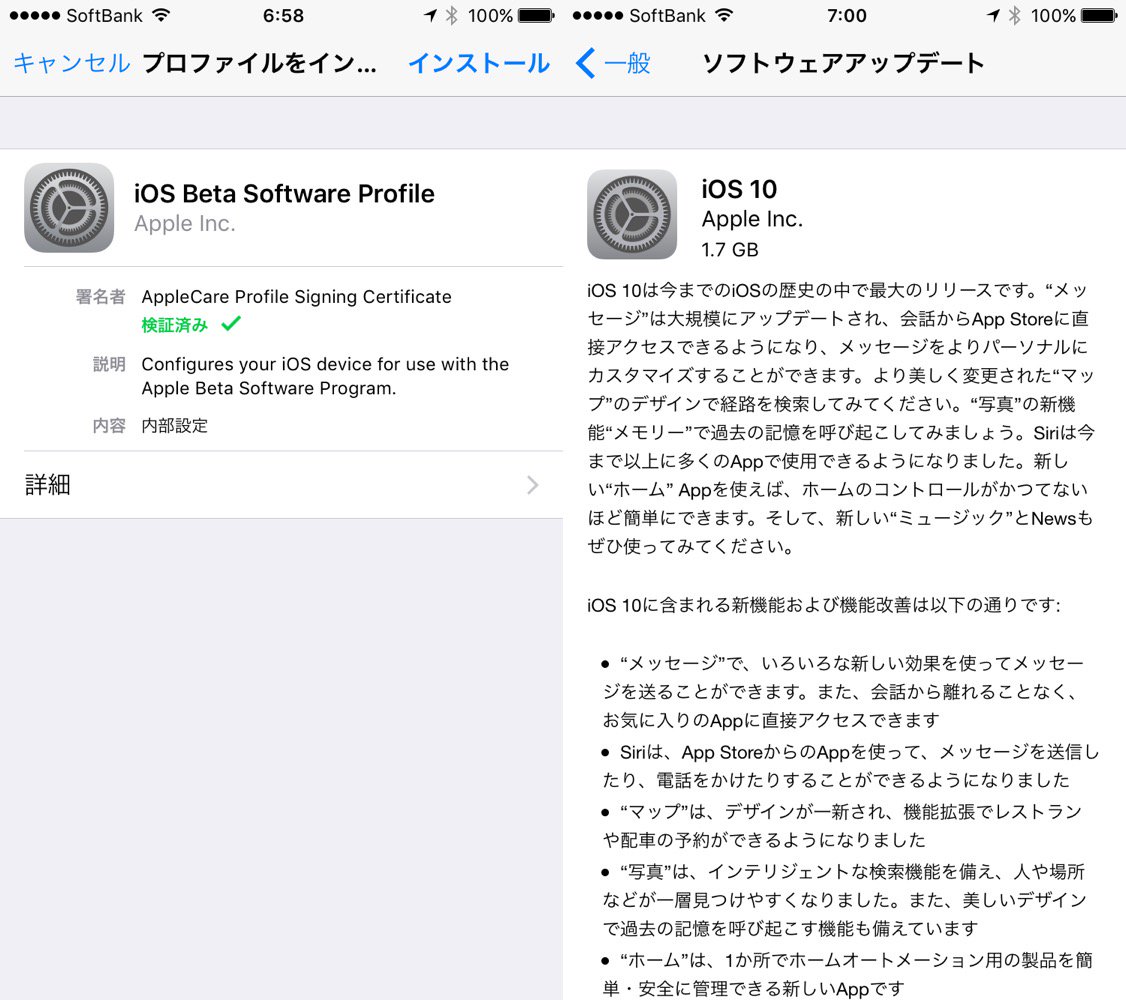Tap SoftBank carrier name on left screen
The width and height of the screenshot is (1126, 1000).
pos(104,16)
